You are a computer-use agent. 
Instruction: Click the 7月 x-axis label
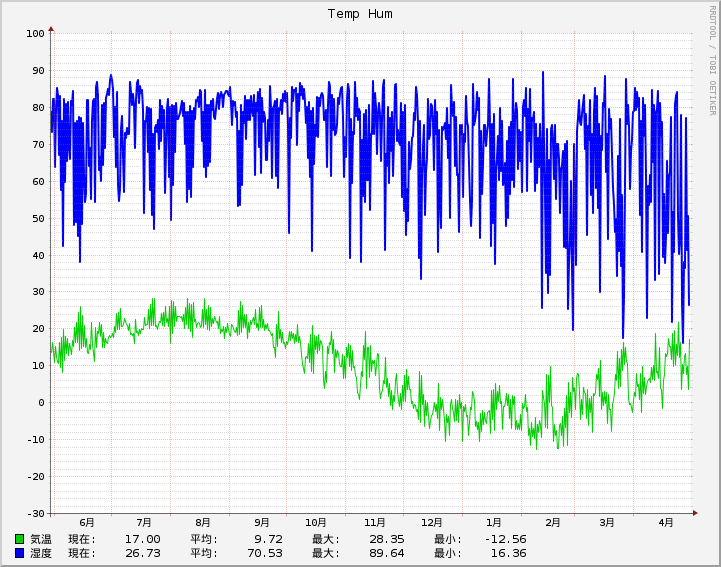(144, 523)
